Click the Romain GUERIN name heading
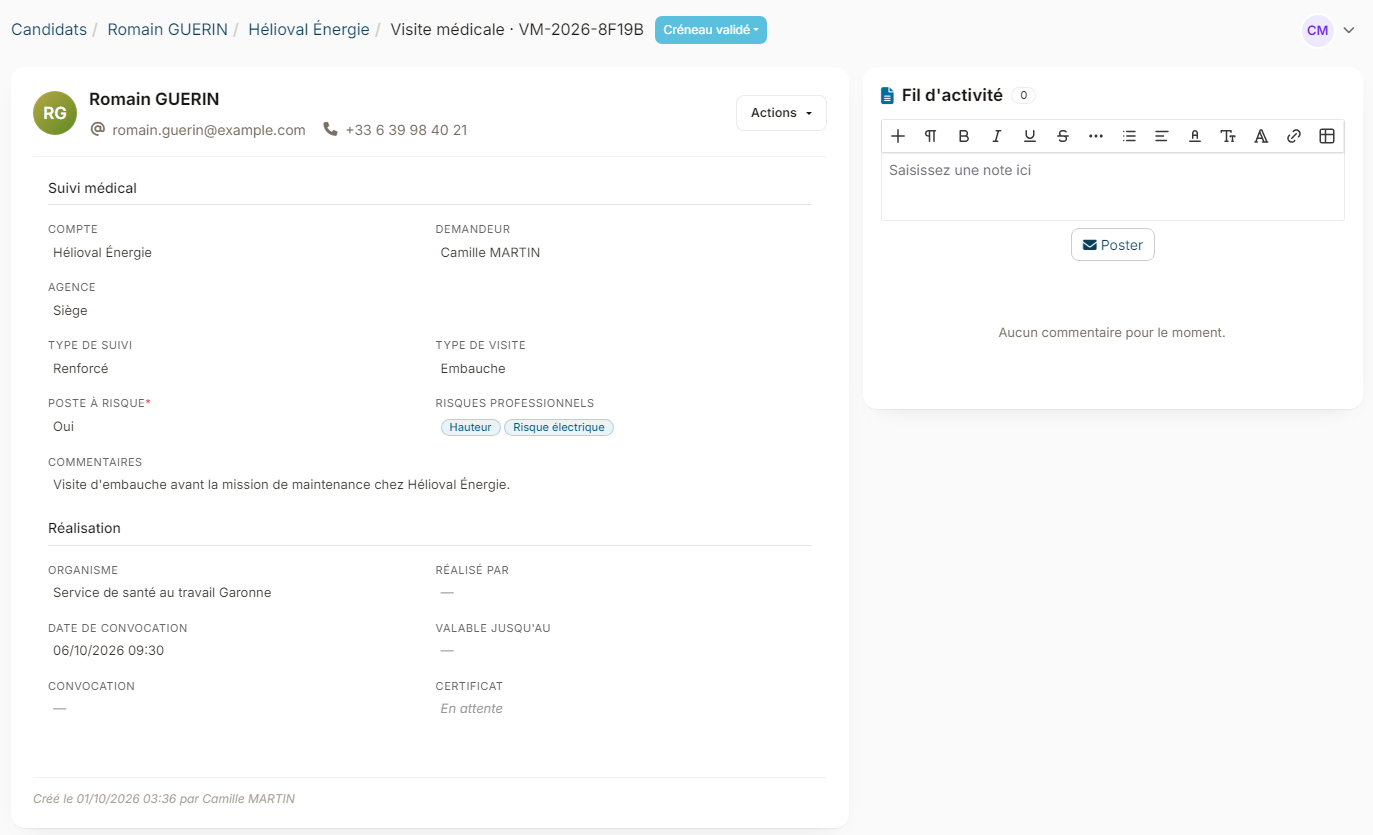The height and width of the screenshot is (835, 1373). click(154, 99)
